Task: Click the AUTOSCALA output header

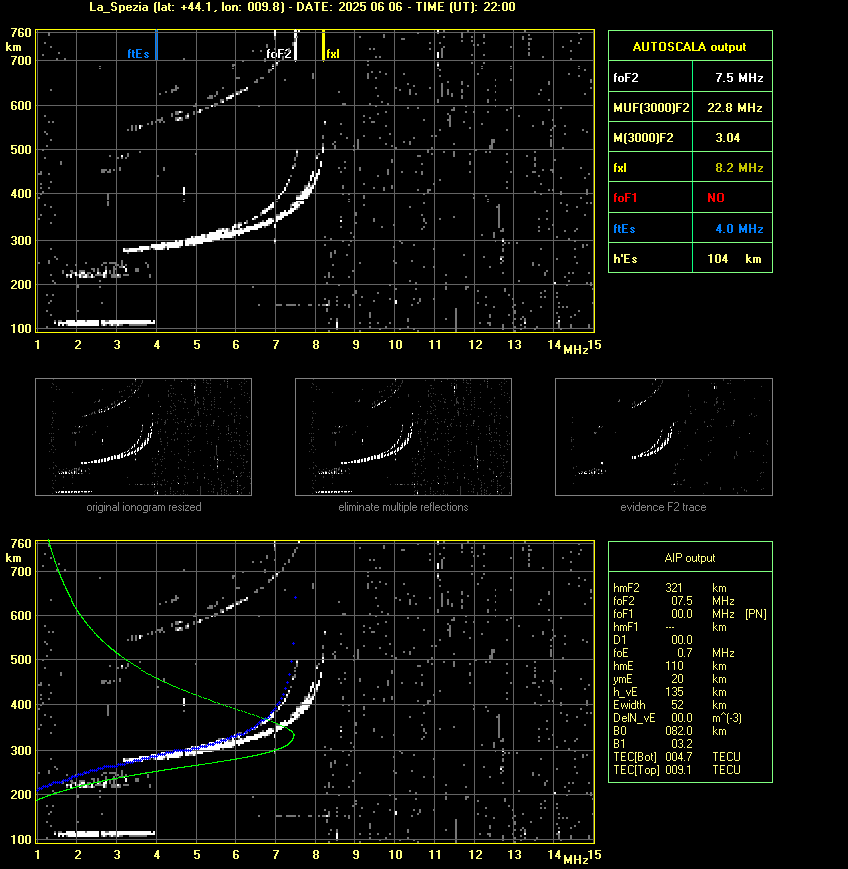Action: tap(690, 47)
